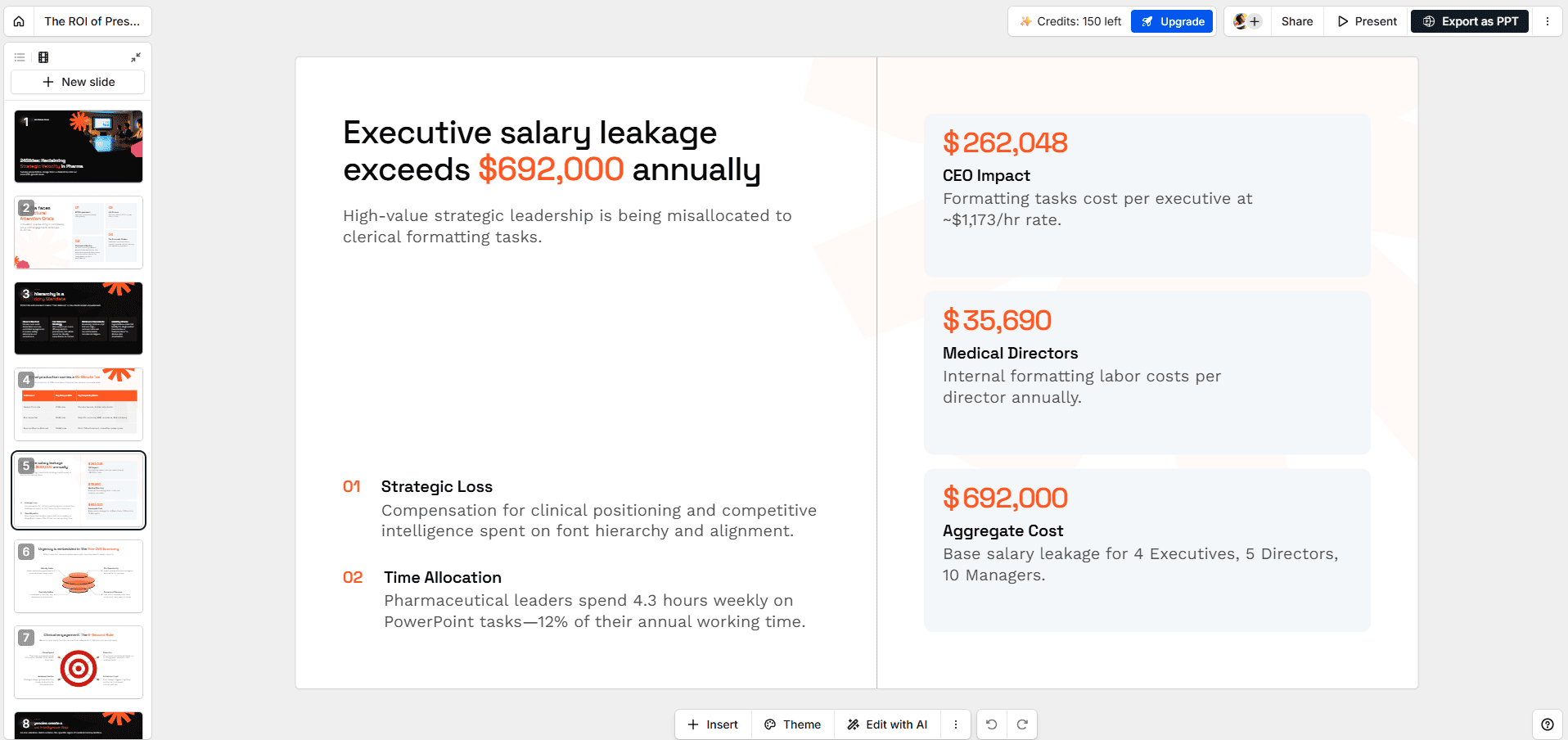Select subtitle about high-value strategic leadership
1568x740 pixels.
pyautogui.click(x=567, y=226)
